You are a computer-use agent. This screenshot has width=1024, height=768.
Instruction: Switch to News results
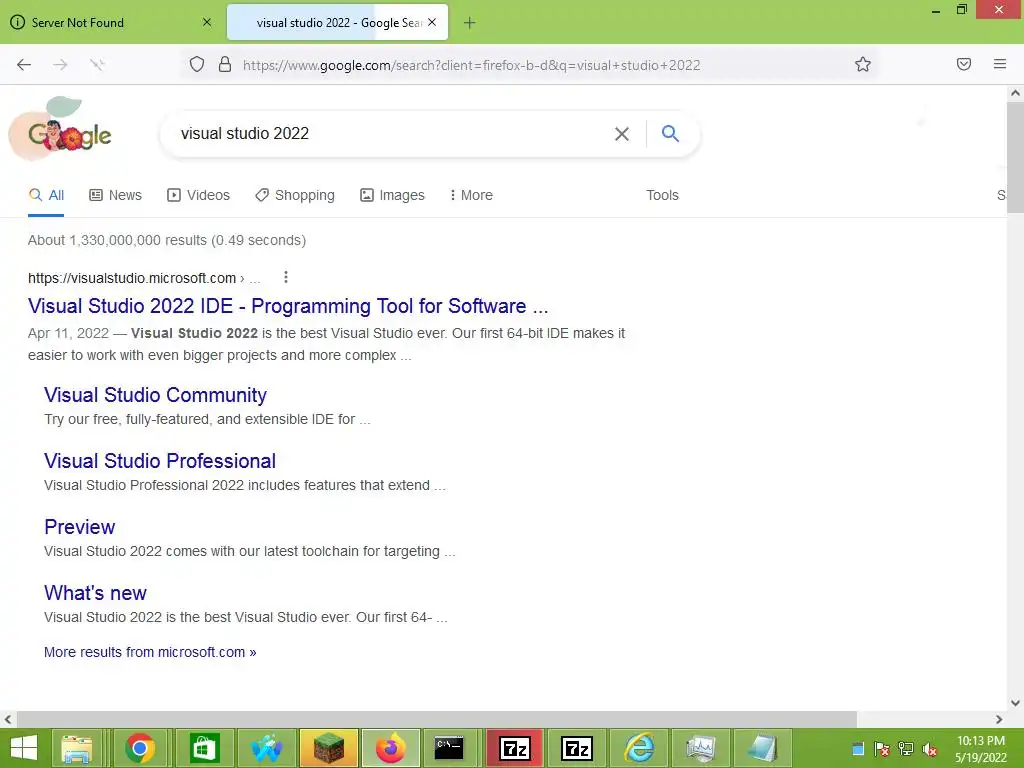[116, 195]
